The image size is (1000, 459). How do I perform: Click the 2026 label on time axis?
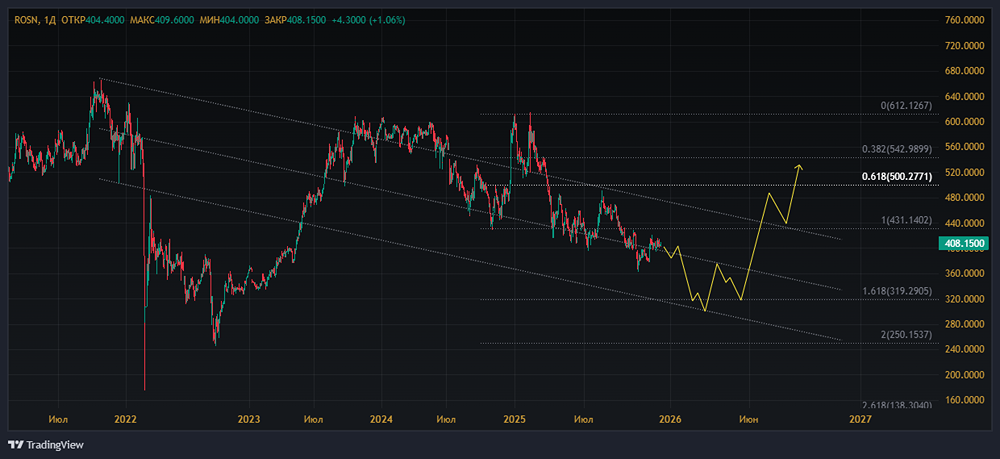pos(669,420)
